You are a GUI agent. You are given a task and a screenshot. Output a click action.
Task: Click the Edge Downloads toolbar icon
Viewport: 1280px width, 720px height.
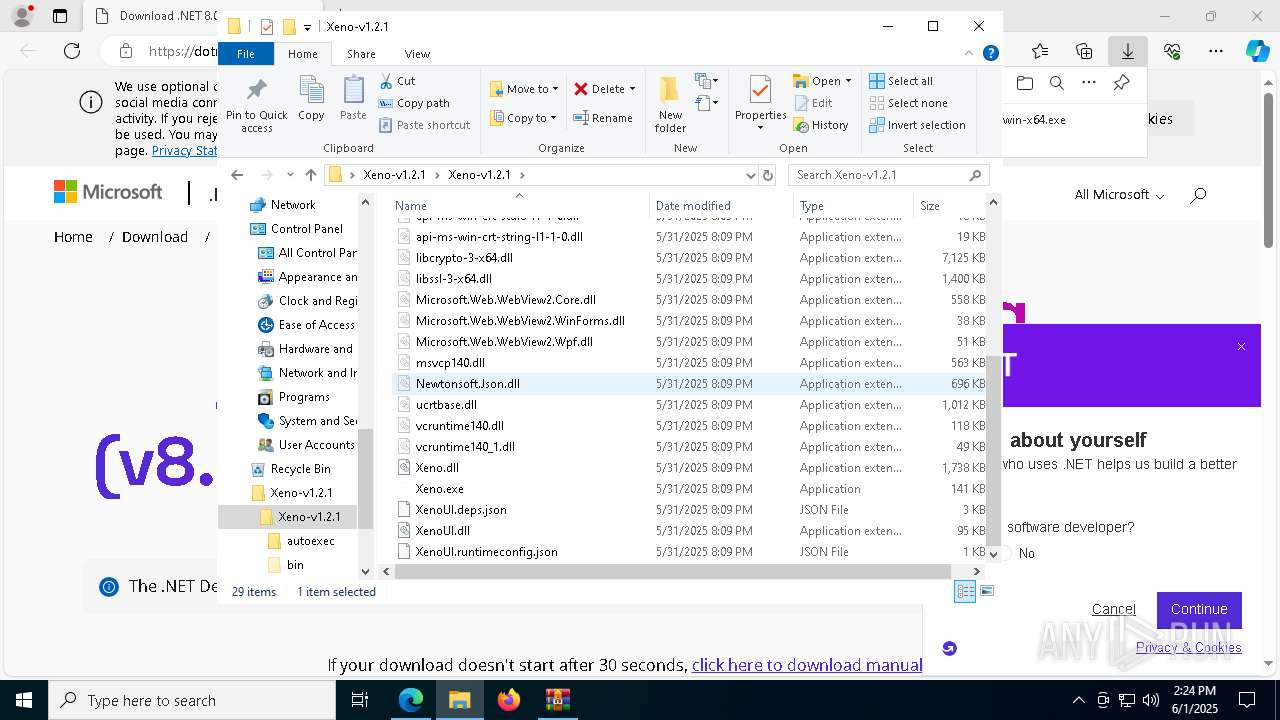tap(1128, 51)
